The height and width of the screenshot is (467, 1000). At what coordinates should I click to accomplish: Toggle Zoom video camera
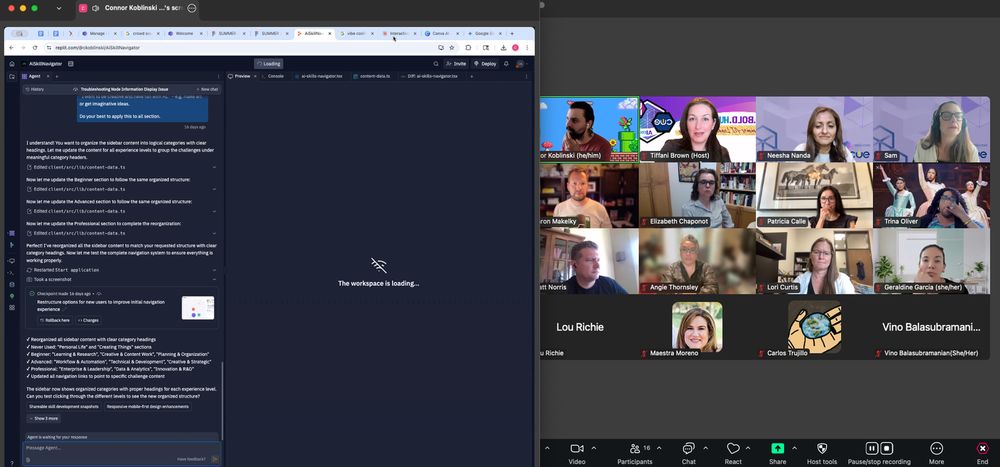pos(577,452)
